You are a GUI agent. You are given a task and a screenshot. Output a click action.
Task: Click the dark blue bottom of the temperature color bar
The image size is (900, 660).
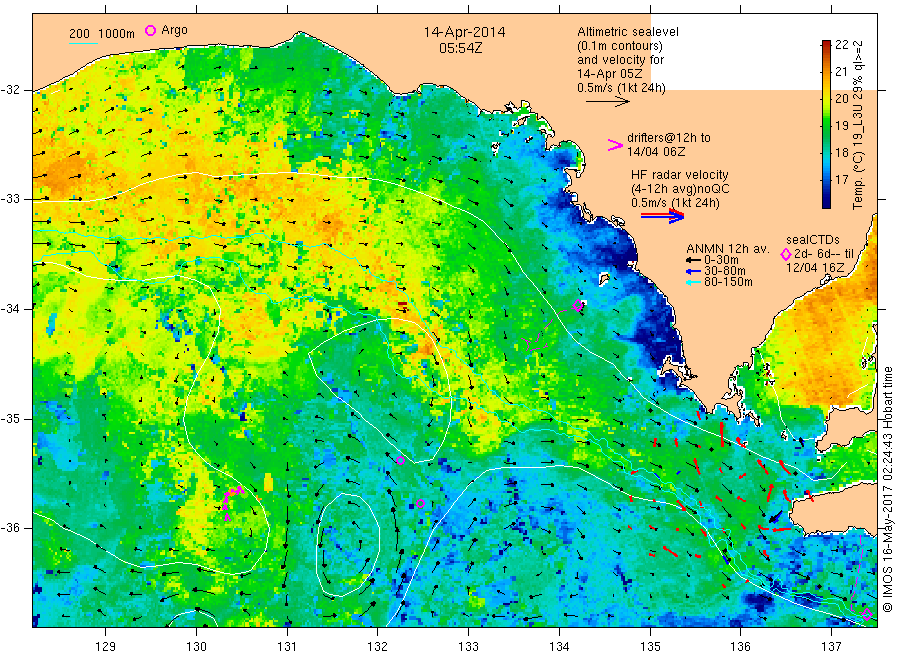click(826, 202)
